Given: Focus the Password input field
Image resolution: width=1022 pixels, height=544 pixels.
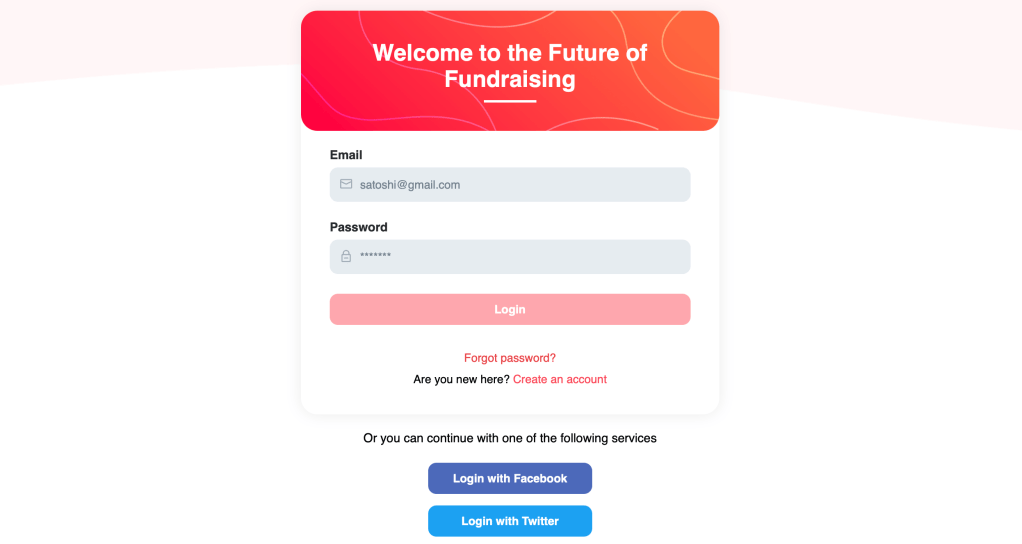Looking at the screenshot, I should click(x=520, y=257).
